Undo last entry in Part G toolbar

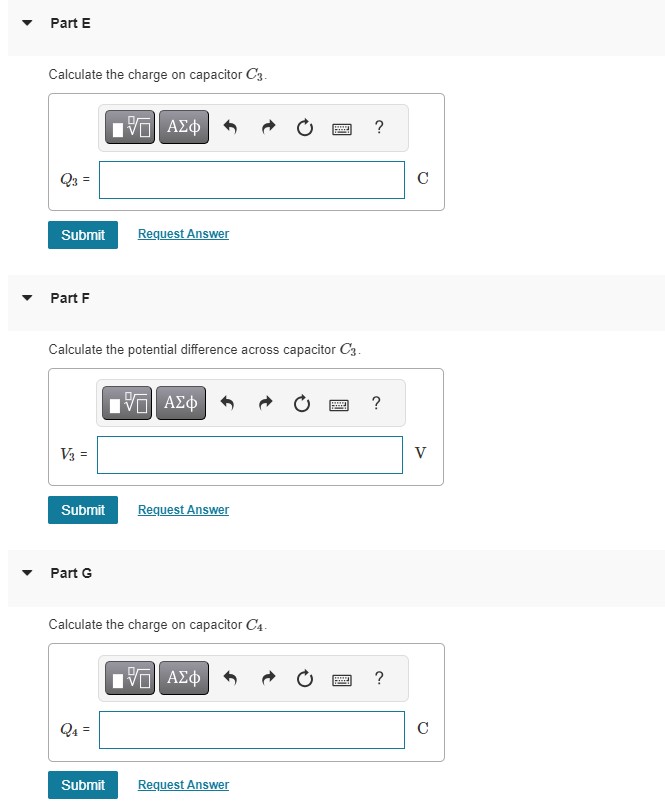[x=230, y=678]
